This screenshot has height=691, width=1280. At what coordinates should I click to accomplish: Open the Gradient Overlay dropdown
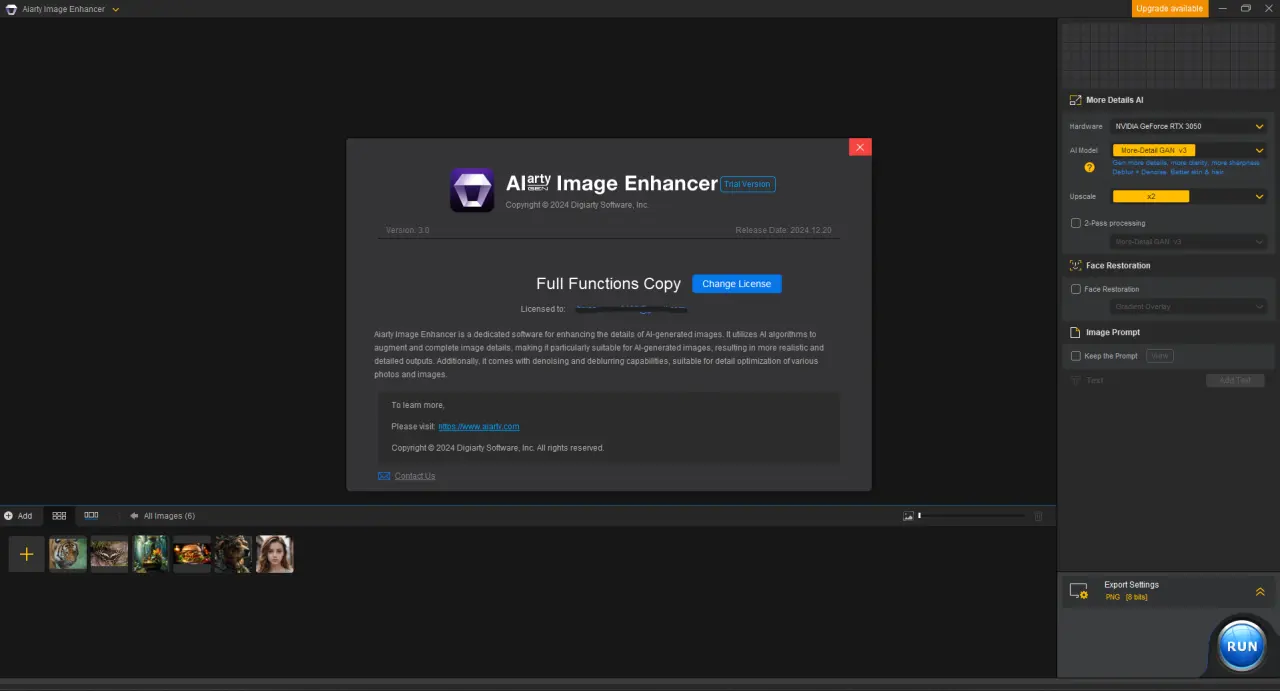pos(1189,307)
